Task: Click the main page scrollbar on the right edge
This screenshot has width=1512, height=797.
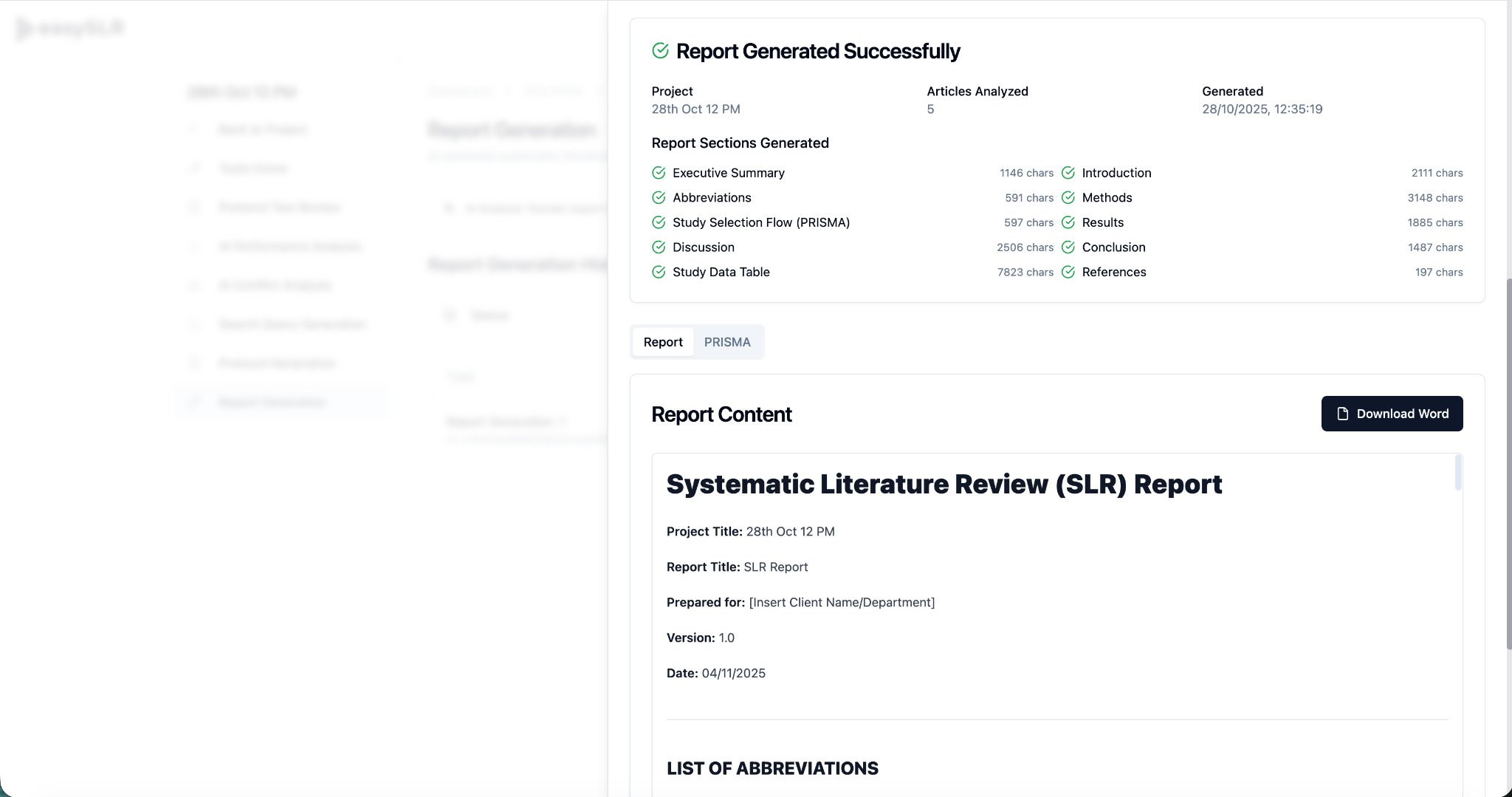Action: pos(1508,465)
